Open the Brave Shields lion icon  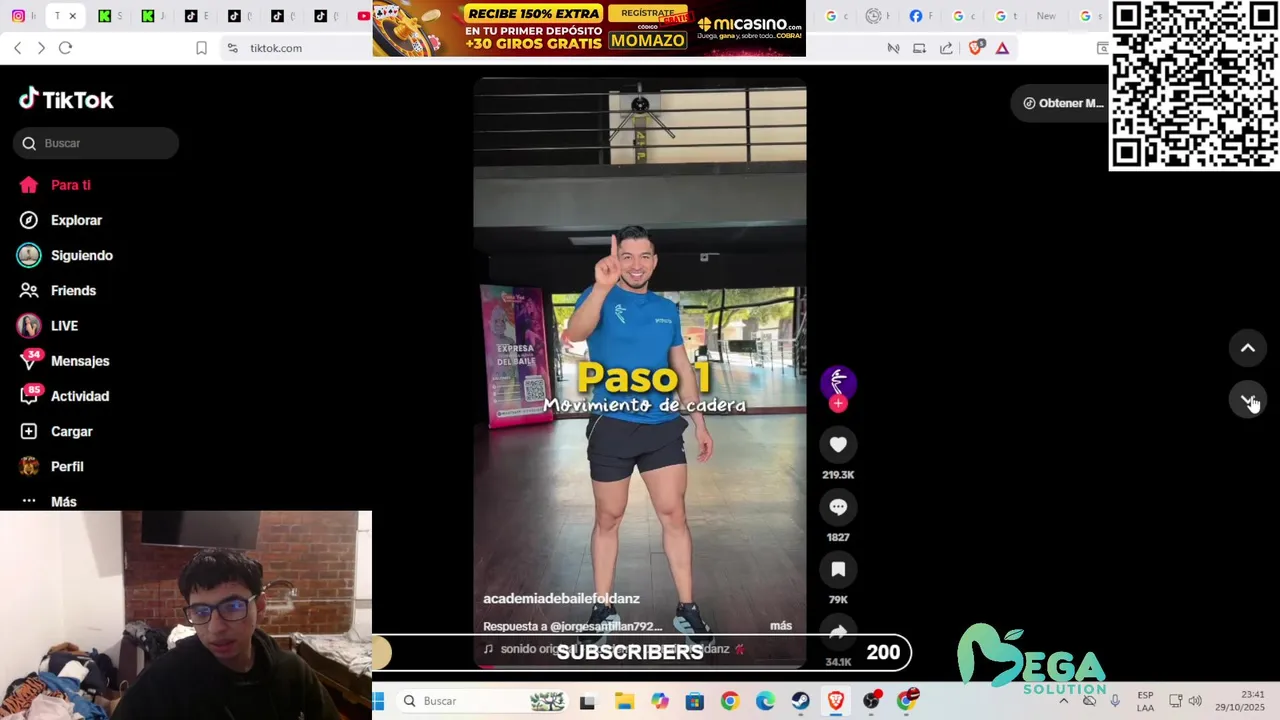[976, 48]
